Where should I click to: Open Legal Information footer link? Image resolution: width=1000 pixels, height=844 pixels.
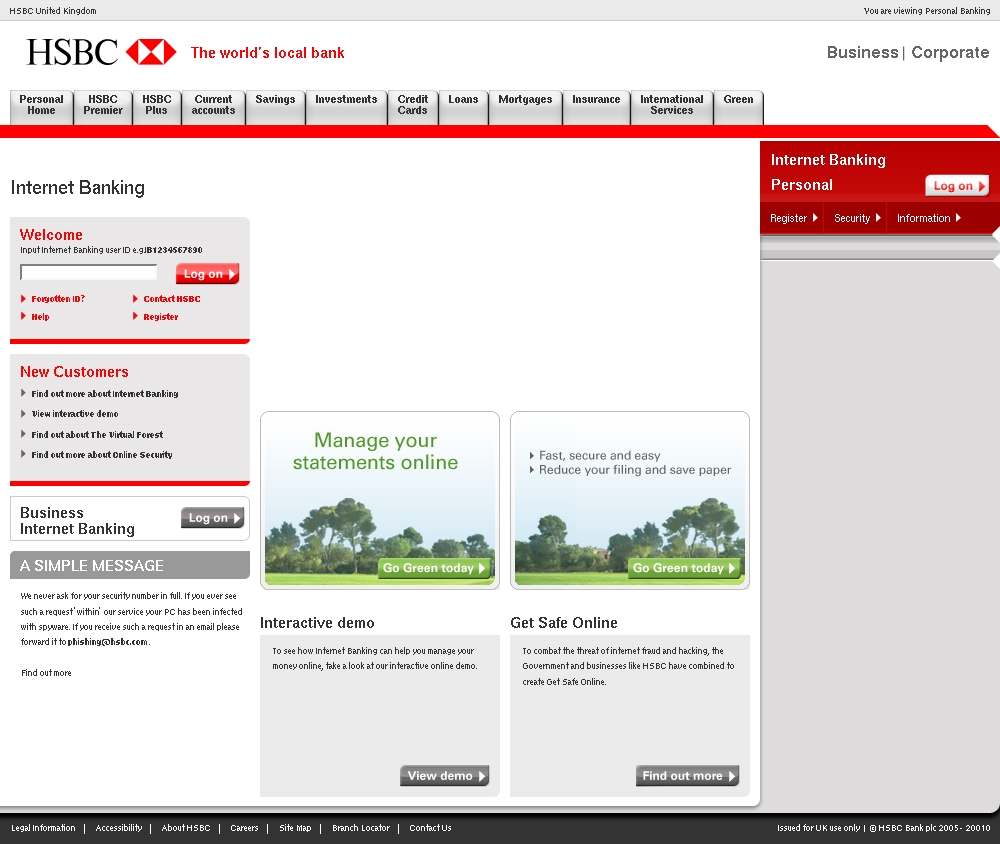pyautogui.click(x=43, y=828)
